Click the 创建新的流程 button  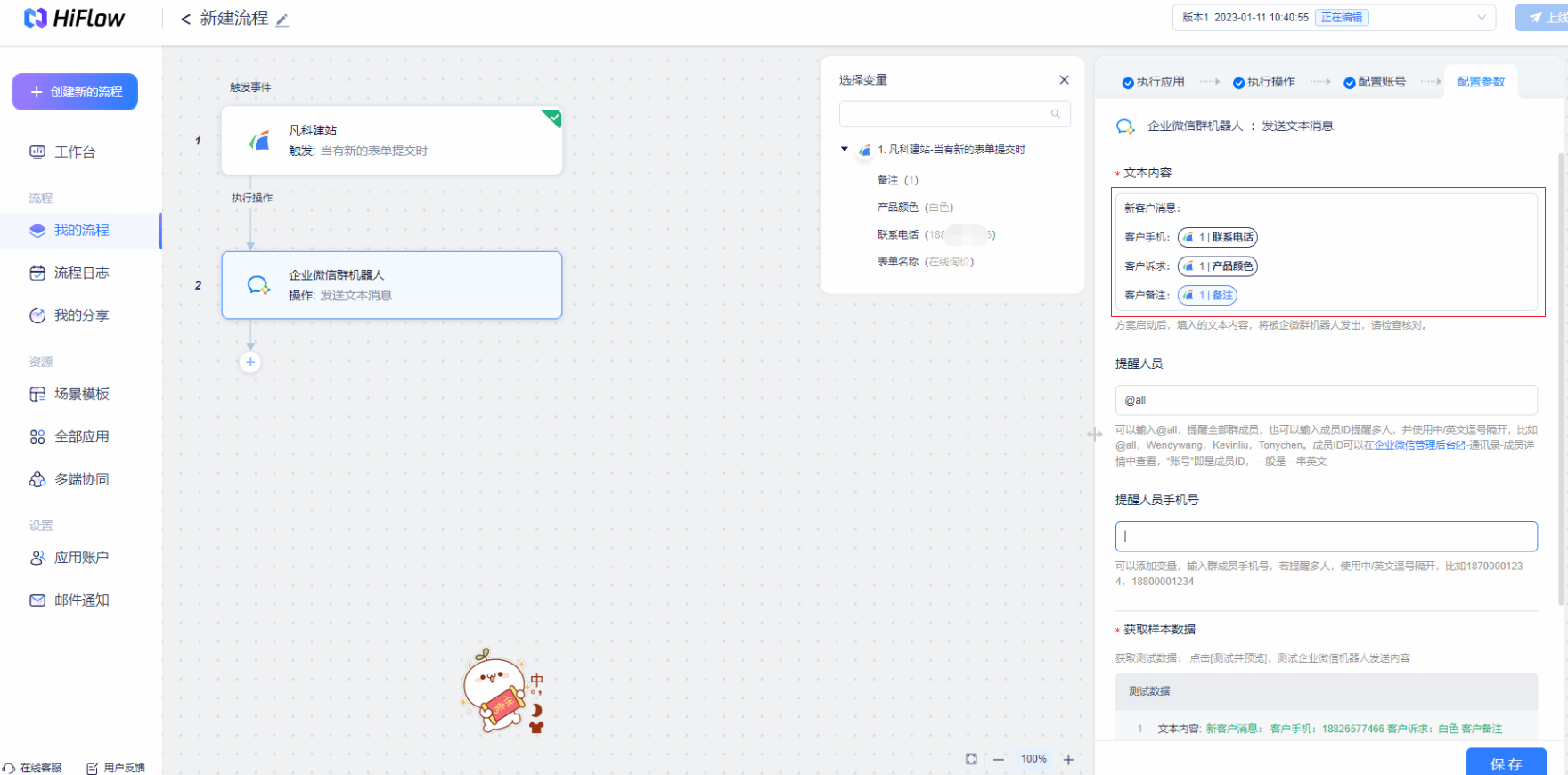[x=75, y=92]
